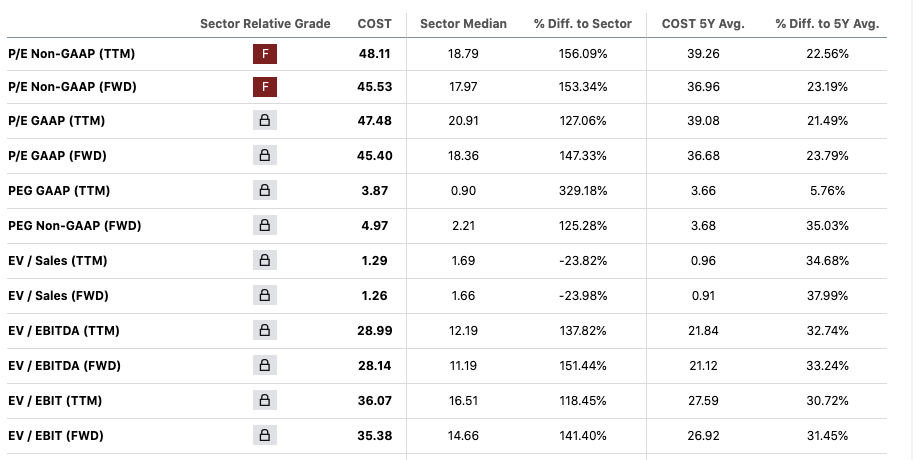Click the Sector Relative Grade column header
913x460 pixels.
click(x=265, y=23)
